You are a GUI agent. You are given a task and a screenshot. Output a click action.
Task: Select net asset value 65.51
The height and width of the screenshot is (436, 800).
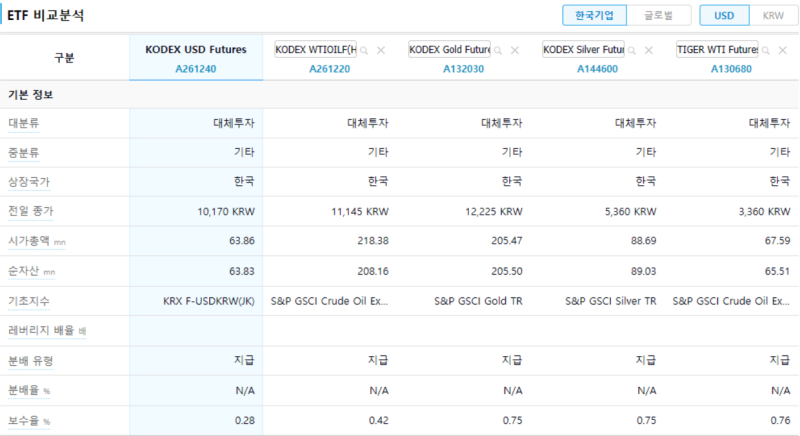778,271
